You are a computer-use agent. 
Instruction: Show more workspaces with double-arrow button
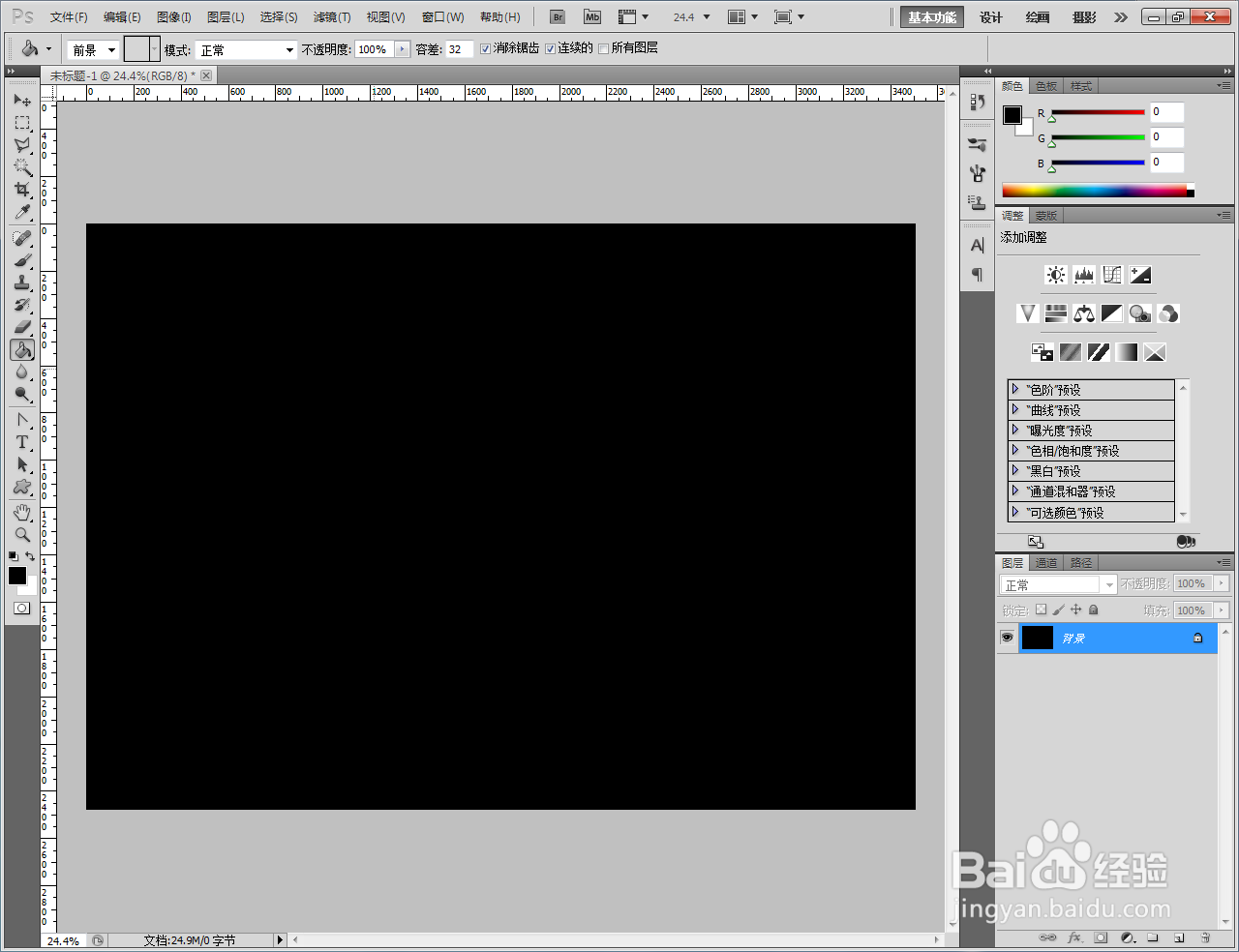(x=1121, y=17)
